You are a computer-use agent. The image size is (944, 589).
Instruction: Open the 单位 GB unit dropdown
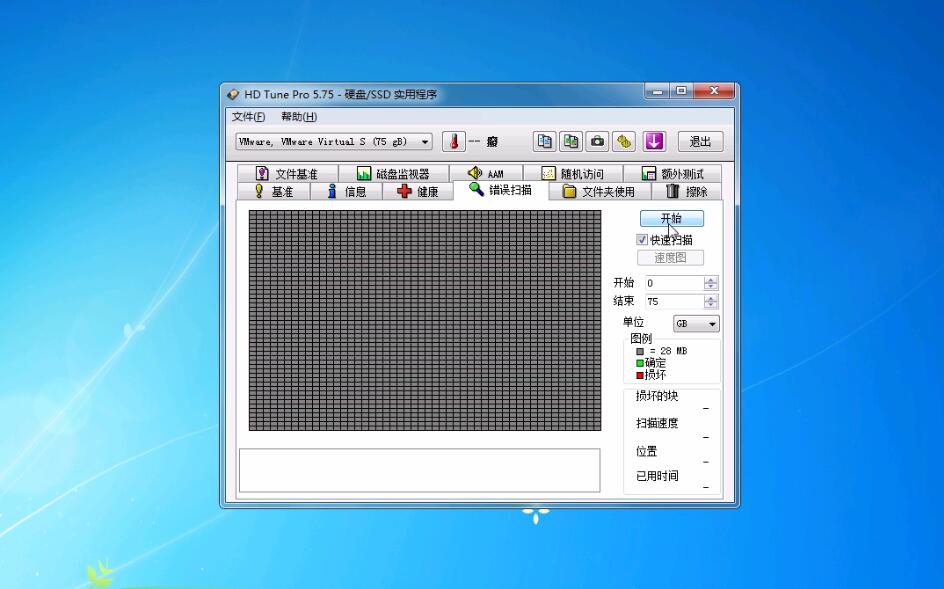pos(695,323)
